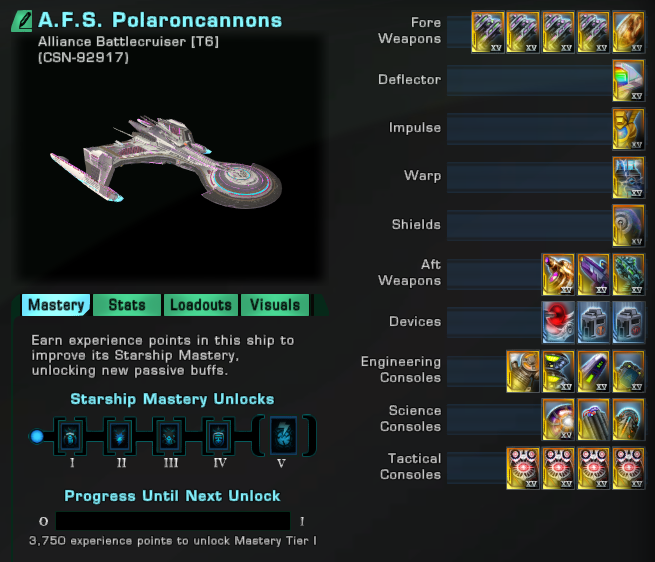Select the first Fore Weapons cannon icon

pos(487,32)
